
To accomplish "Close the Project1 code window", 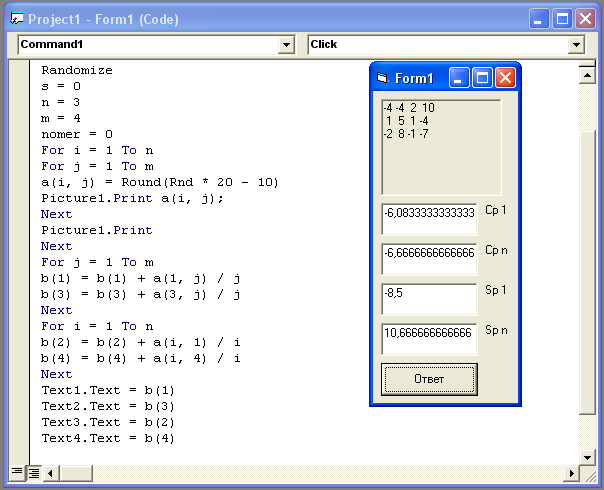I will [x=586, y=18].
